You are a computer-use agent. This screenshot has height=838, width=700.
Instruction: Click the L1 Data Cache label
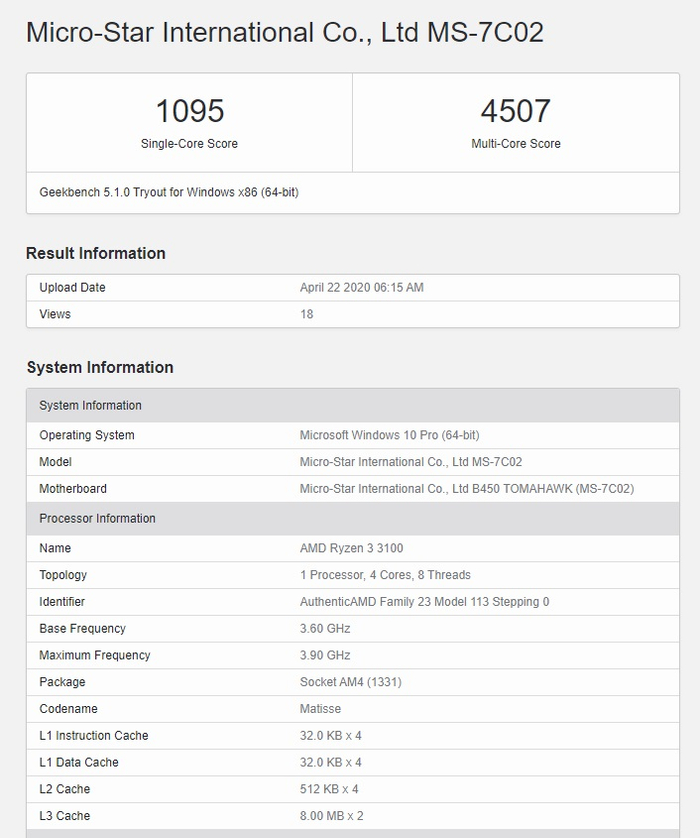[x=79, y=762]
